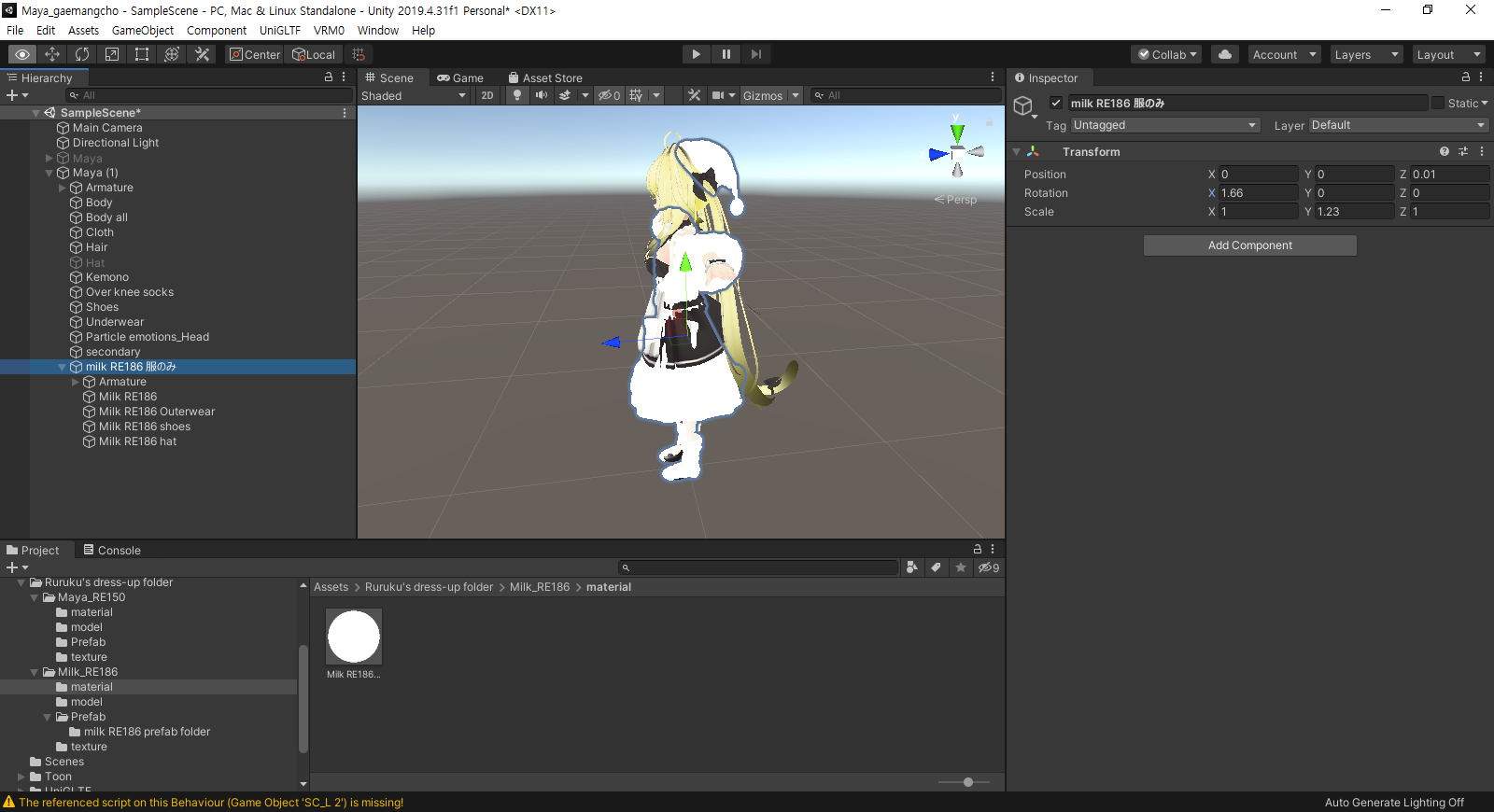Click Rotation X value field
1494x812 pixels.
click(1259, 193)
